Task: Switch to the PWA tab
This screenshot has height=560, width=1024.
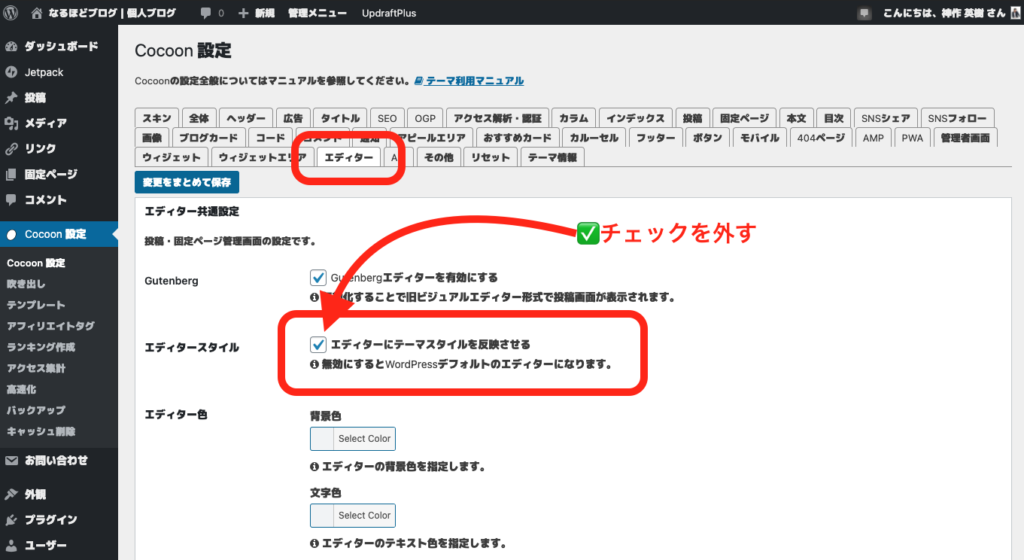Action: pos(912,138)
